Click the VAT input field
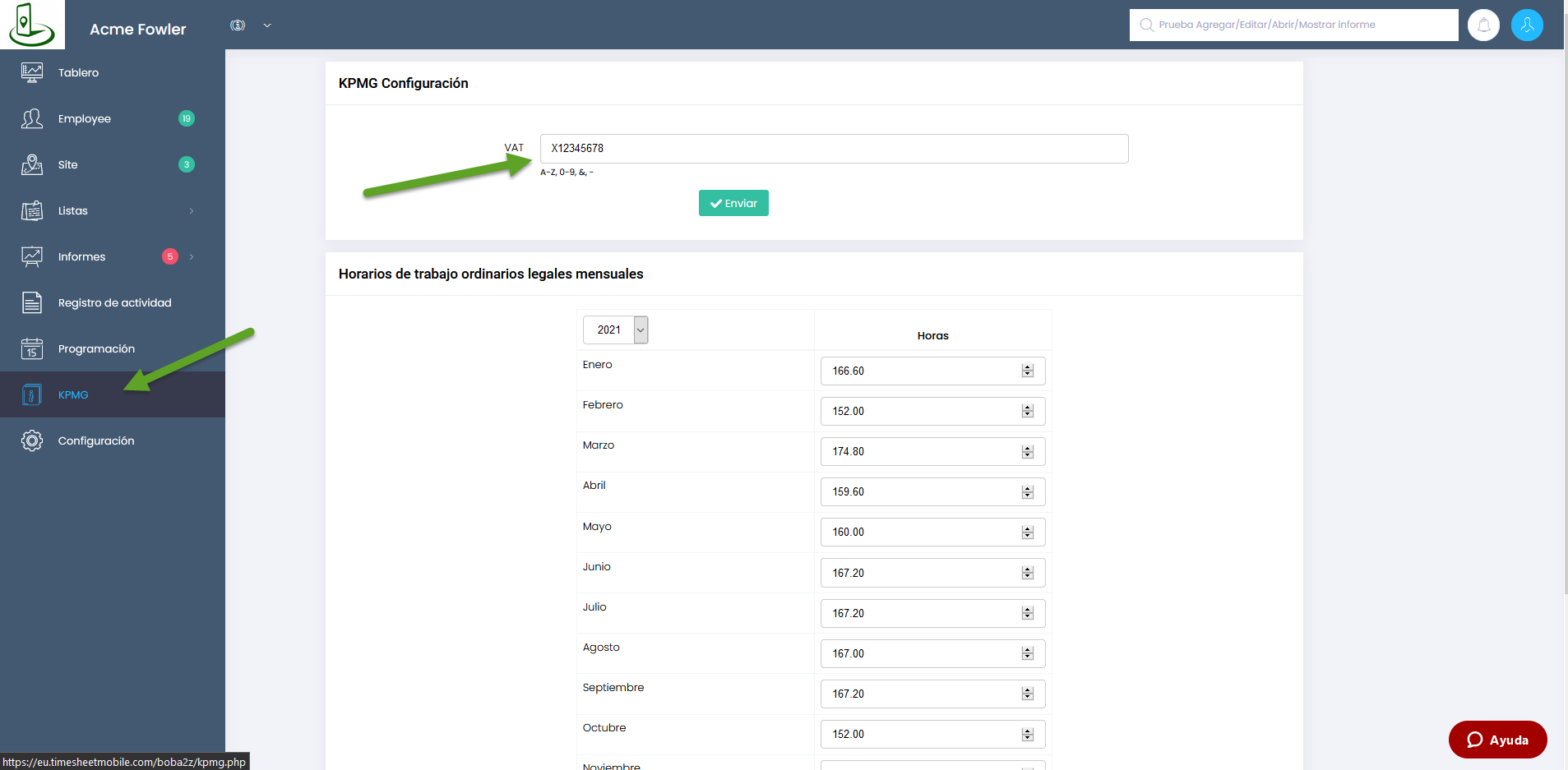 pyautogui.click(x=834, y=149)
